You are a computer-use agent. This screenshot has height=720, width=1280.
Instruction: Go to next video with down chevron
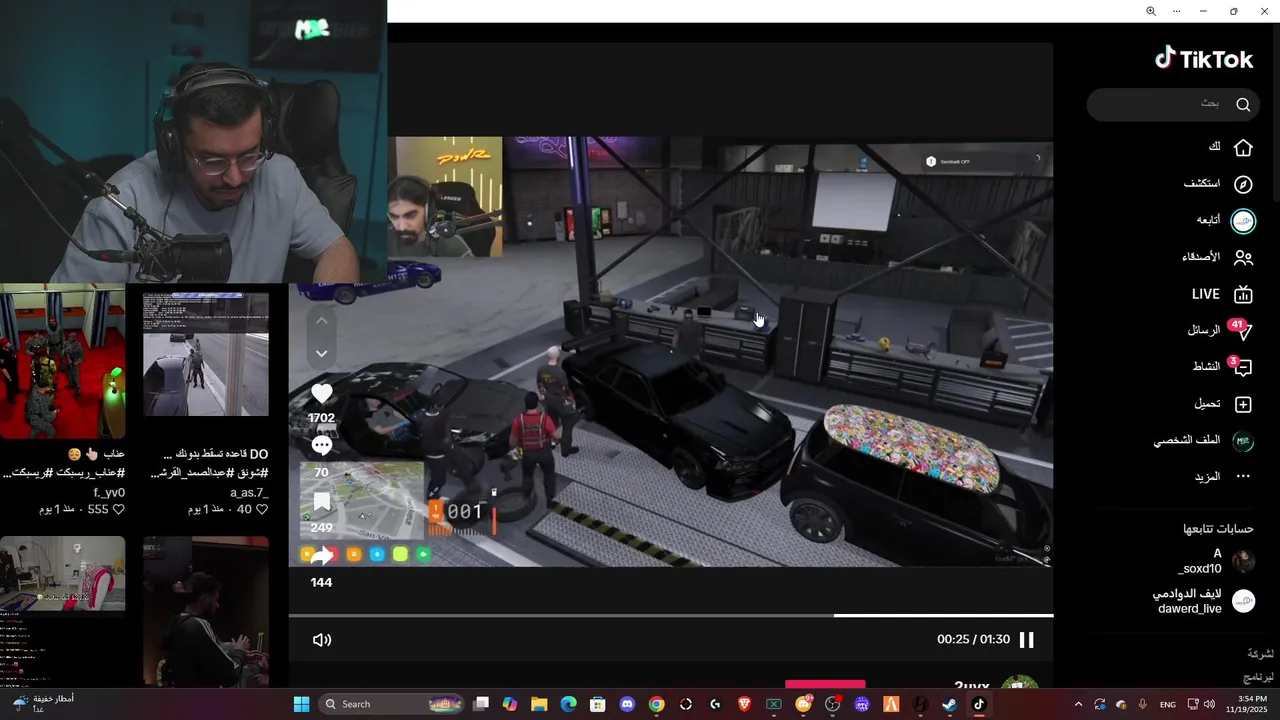[321, 353]
